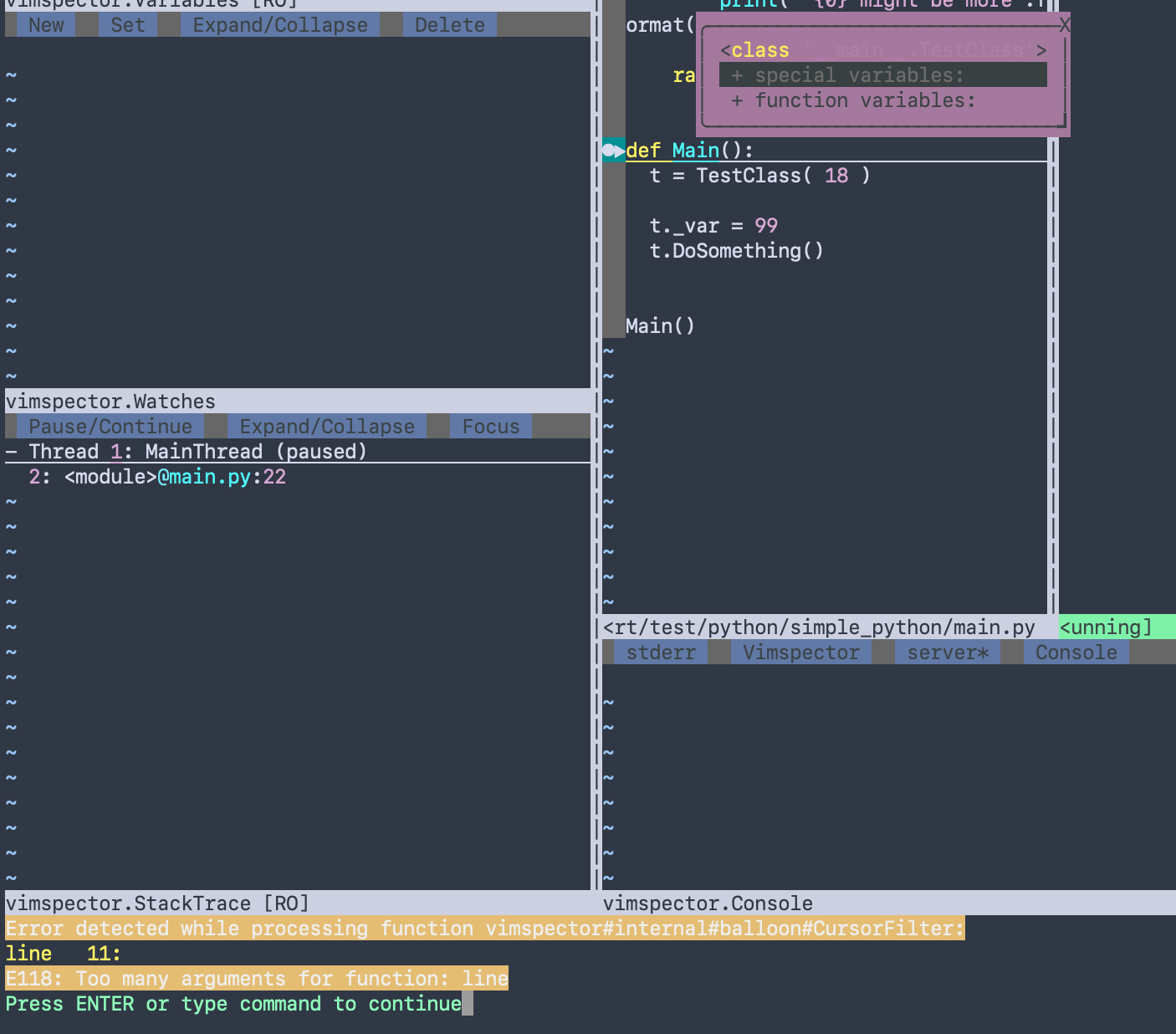This screenshot has width=1176, height=1034.
Task: Click Expand/Collapse in the Watches panel
Action: [x=327, y=426]
